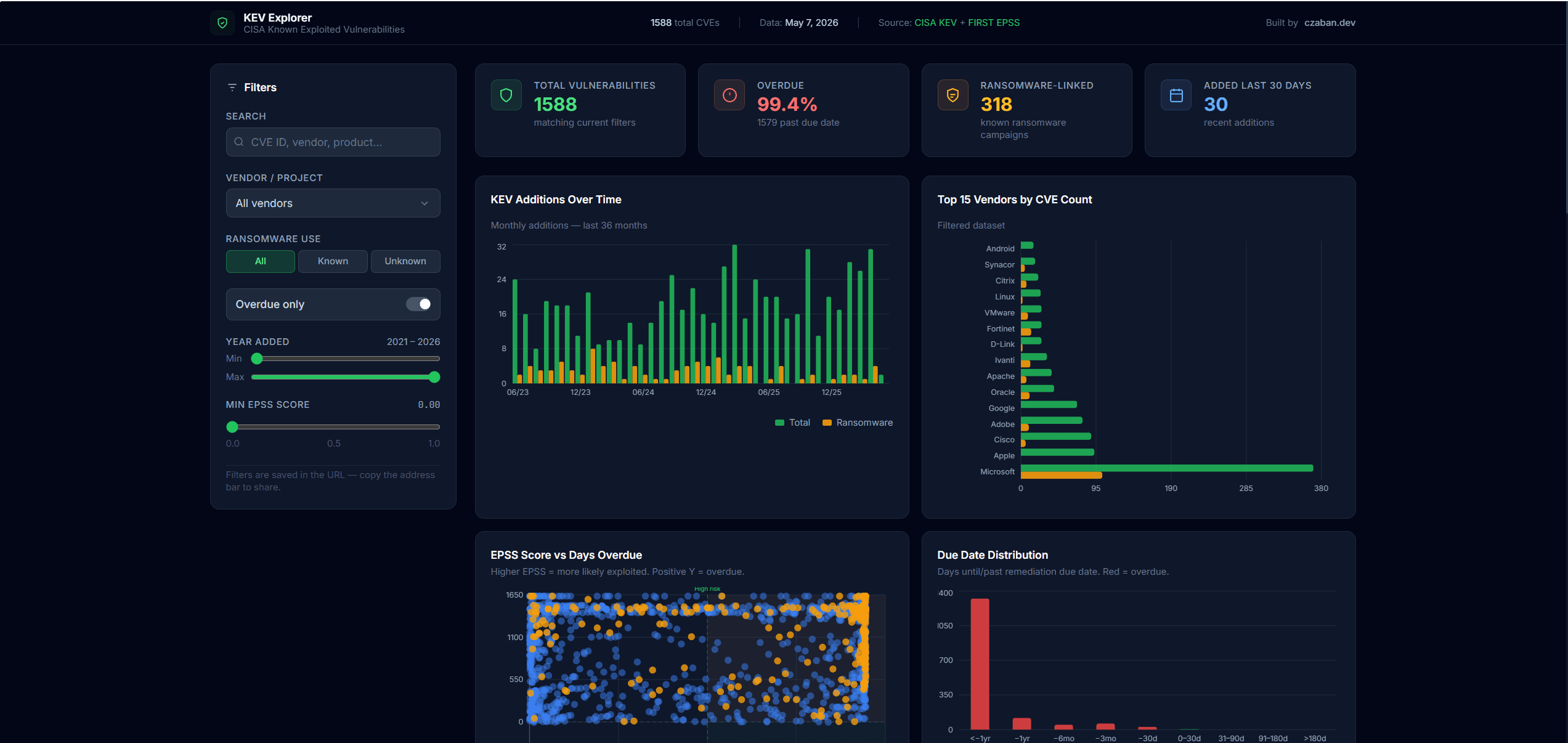
Task: Expand vendor list using the chevron arrow
Action: 424,203
